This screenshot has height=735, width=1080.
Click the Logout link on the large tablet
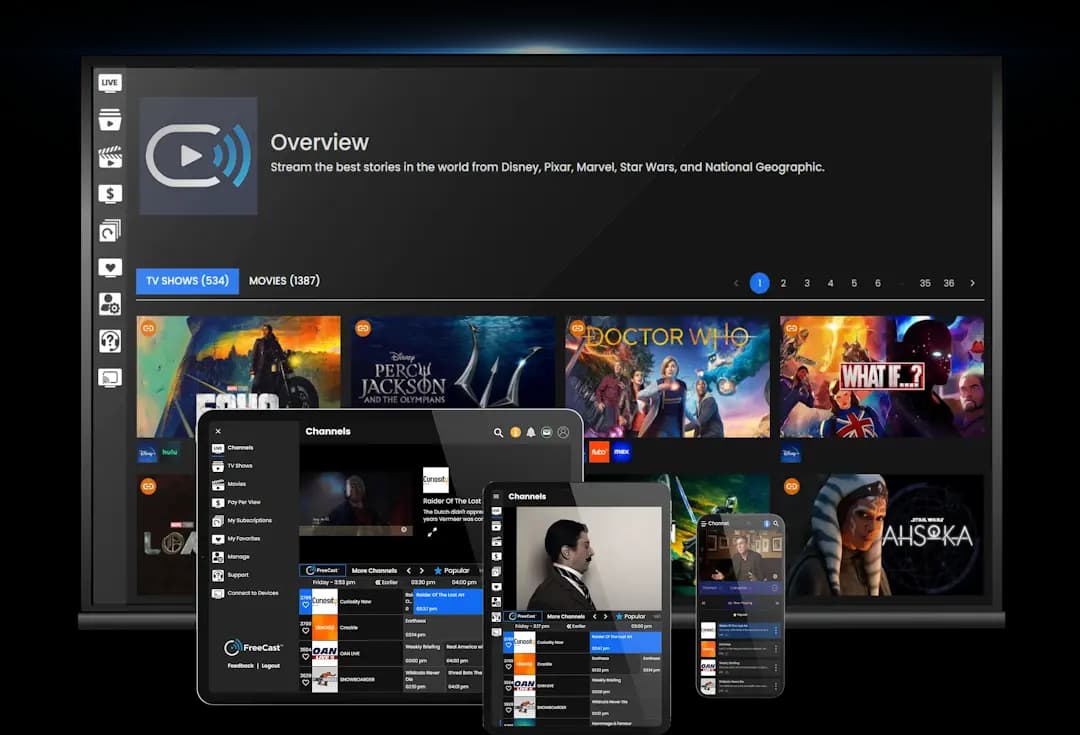click(270, 666)
